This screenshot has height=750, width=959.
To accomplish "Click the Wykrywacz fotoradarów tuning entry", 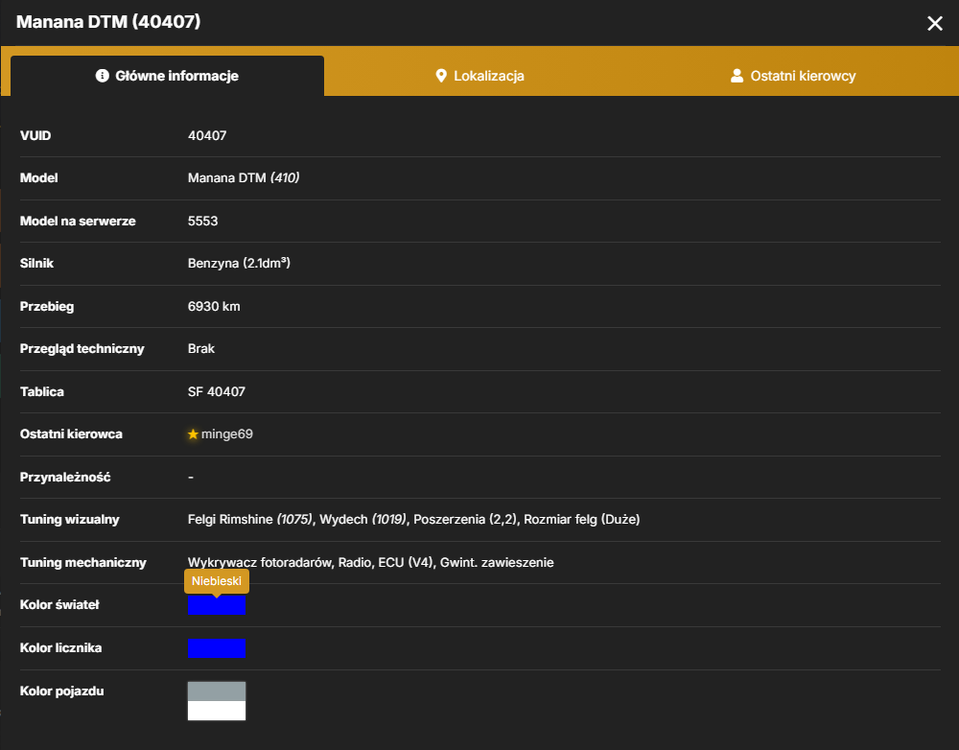I will pyautogui.click(x=259, y=562).
